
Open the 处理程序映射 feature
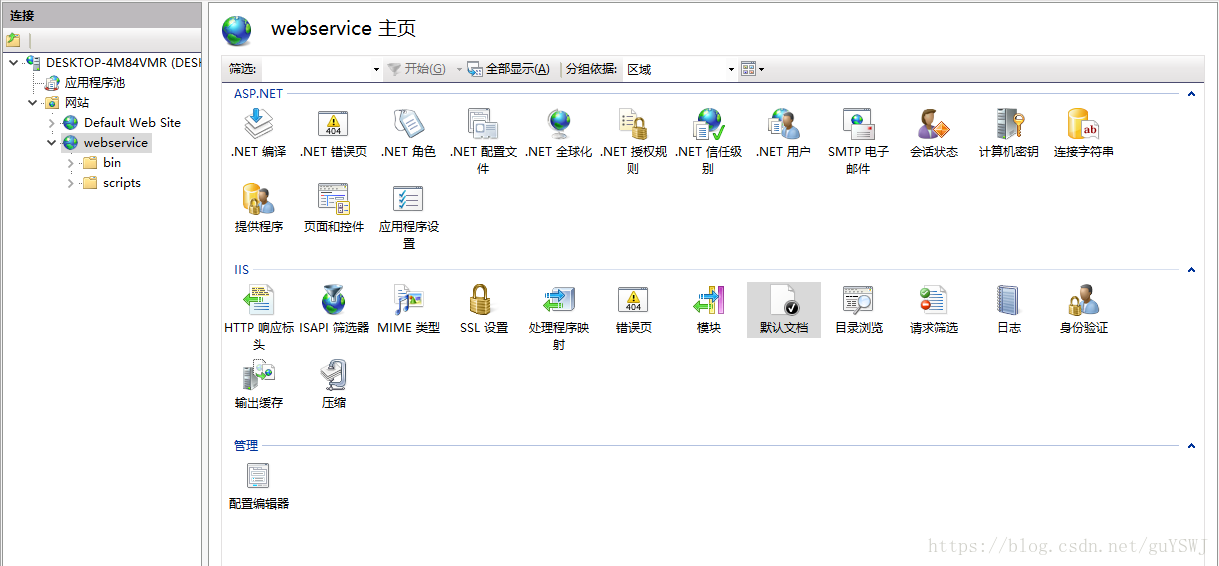(558, 316)
